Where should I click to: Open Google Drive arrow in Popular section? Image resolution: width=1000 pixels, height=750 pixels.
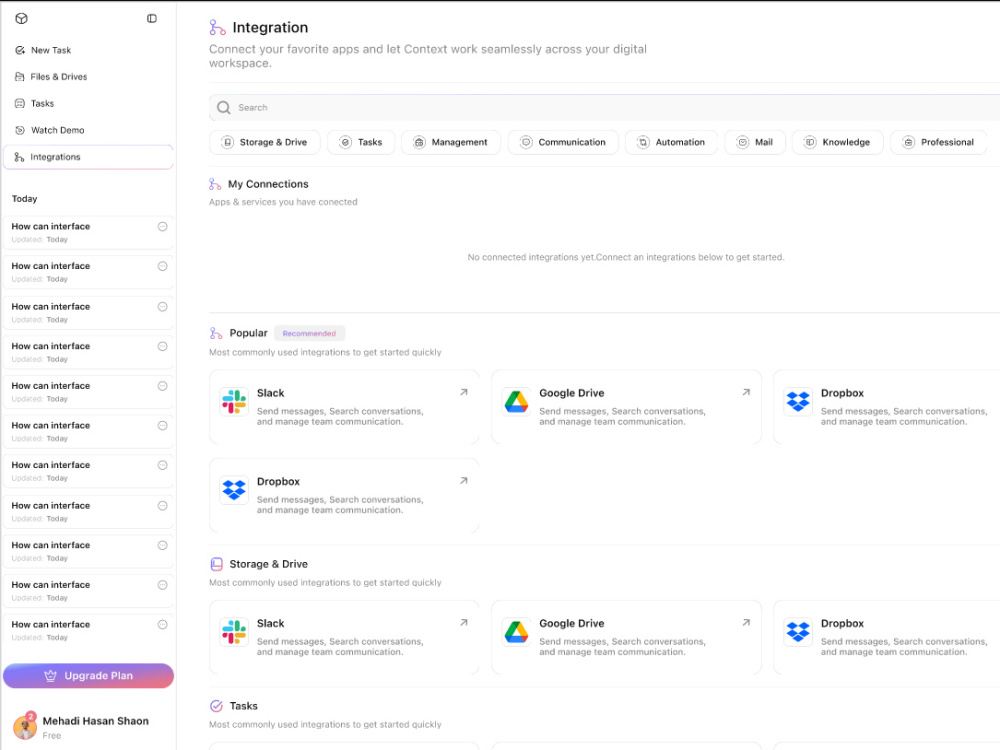(x=746, y=392)
